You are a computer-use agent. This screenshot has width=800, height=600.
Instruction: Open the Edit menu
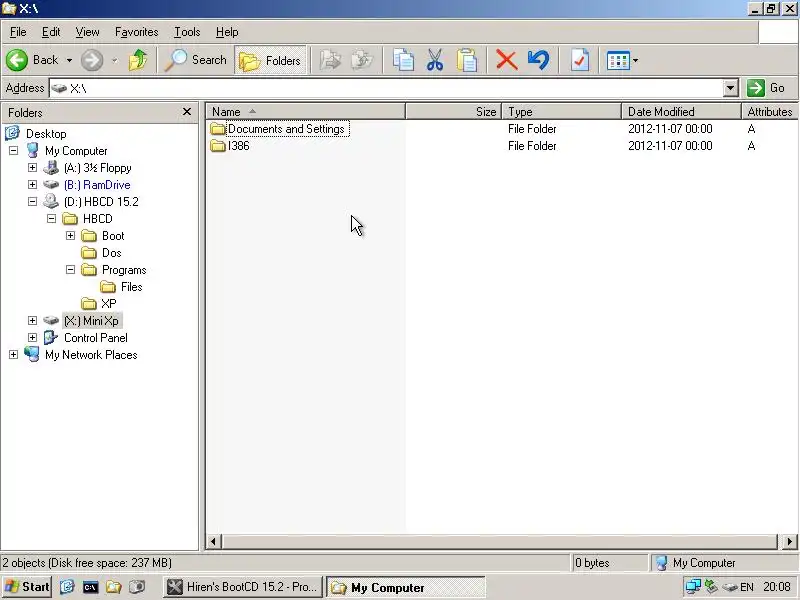click(x=51, y=32)
